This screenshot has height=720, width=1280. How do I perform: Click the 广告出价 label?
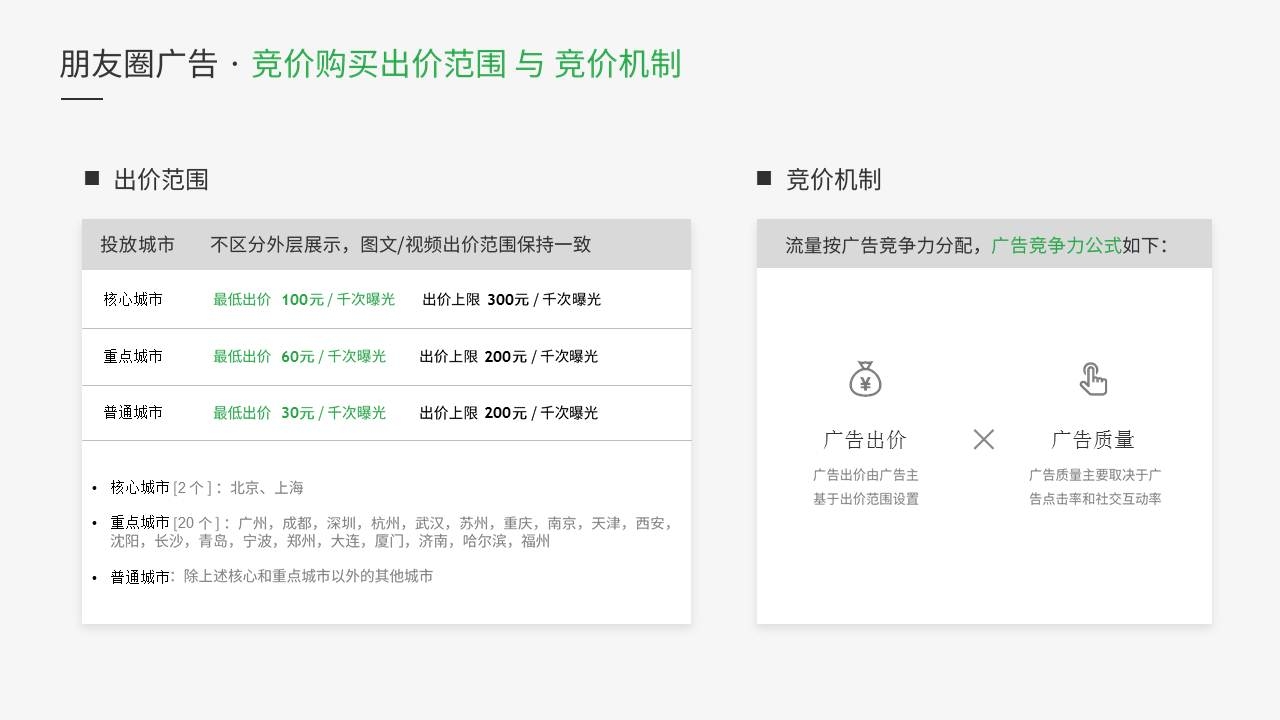point(865,439)
